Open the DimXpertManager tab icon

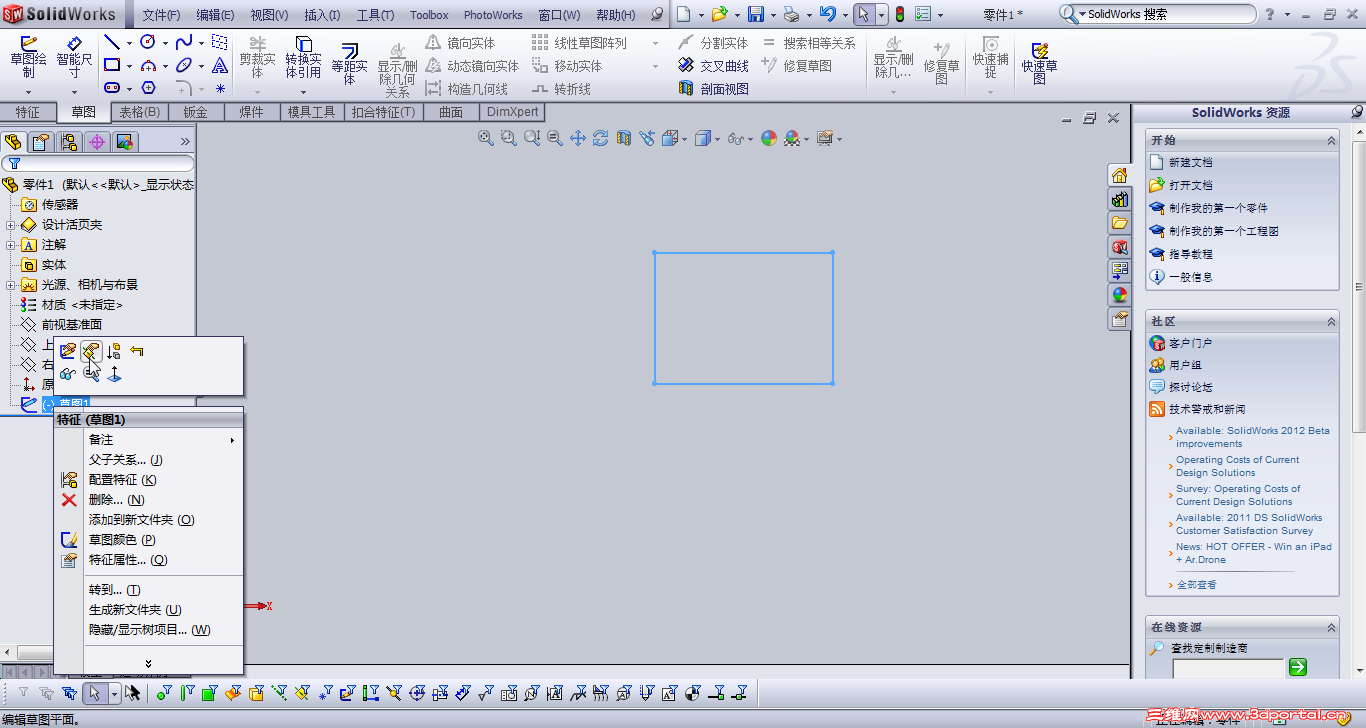(97, 141)
